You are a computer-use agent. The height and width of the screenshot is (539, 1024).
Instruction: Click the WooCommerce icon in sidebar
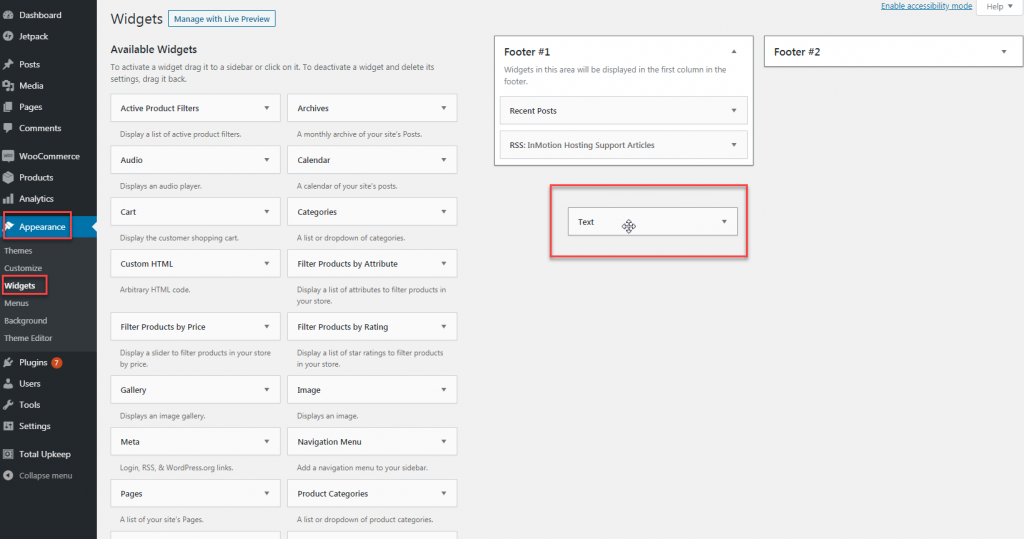pos(9,156)
